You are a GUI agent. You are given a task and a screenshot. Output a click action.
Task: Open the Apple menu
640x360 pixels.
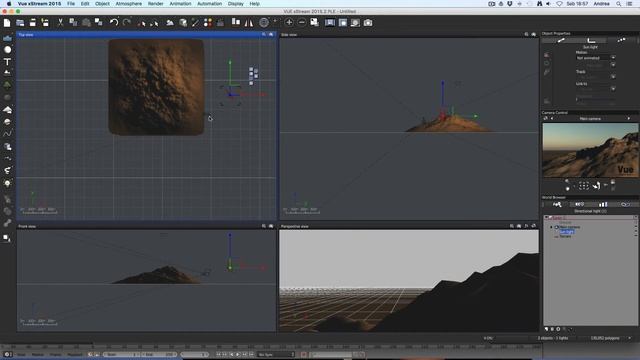click(x=9, y=4)
